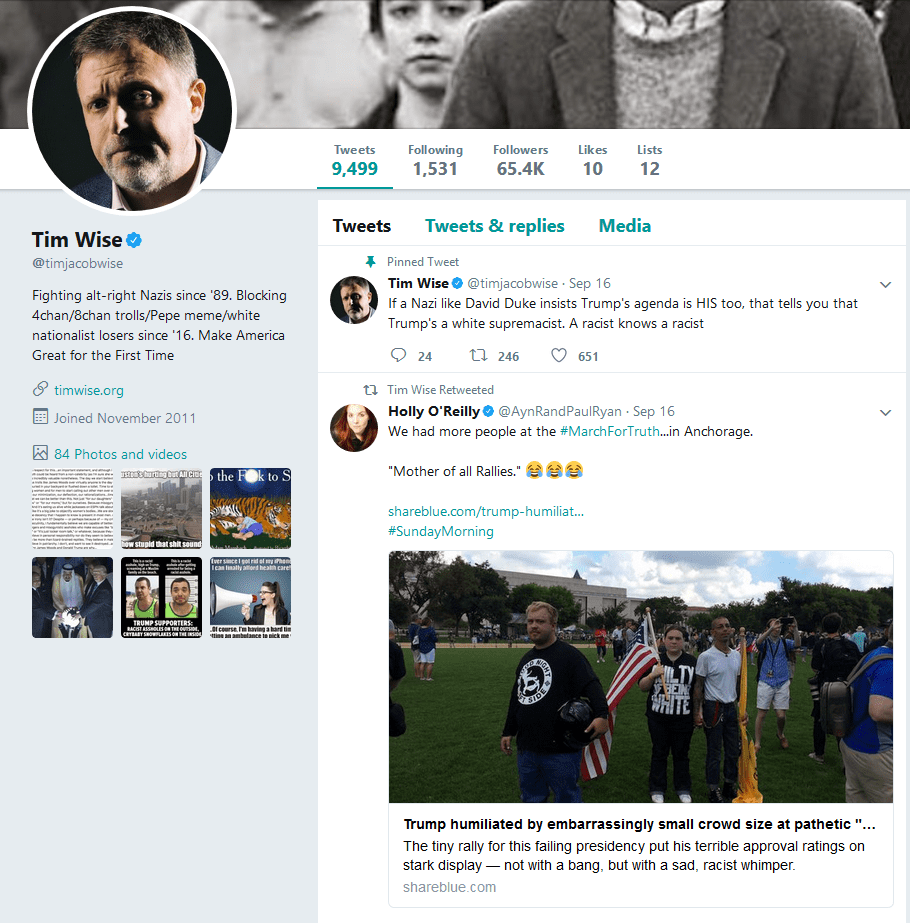Click the photos icon beside 84 Photos and videos
Viewport: 910px width, 923px height.
tap(40, 453)
